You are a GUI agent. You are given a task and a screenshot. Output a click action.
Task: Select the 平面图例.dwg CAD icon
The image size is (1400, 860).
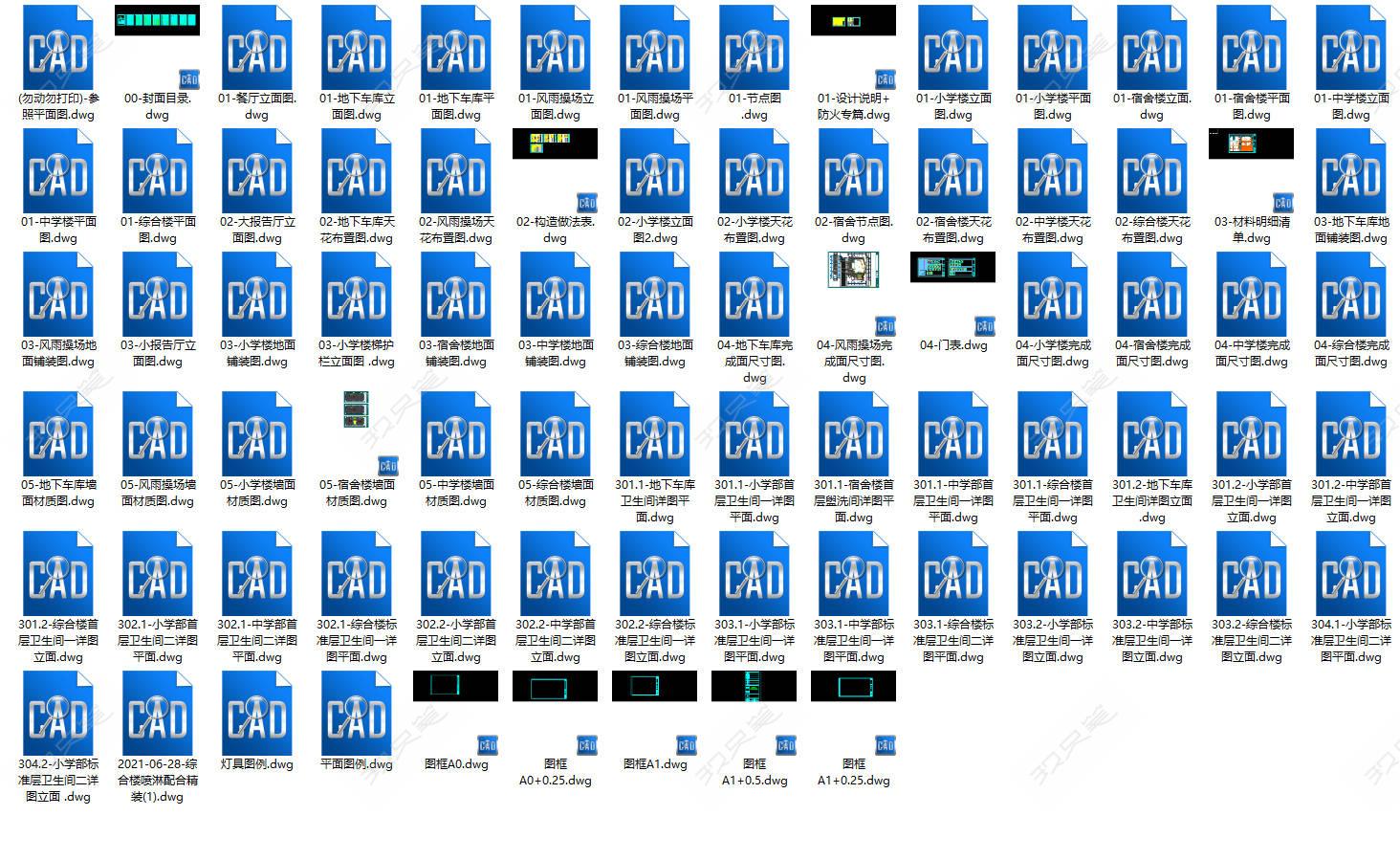click(x=356, y=713)
